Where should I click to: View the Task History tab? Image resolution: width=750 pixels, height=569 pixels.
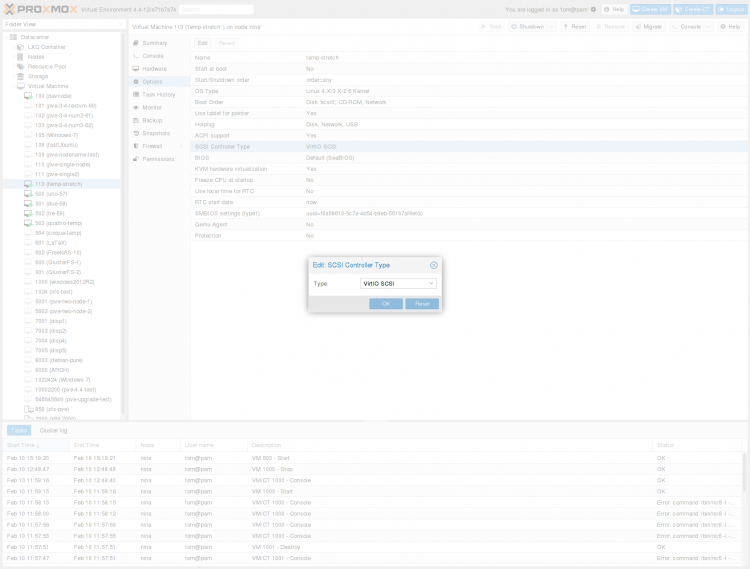click(x=159, y=95)
